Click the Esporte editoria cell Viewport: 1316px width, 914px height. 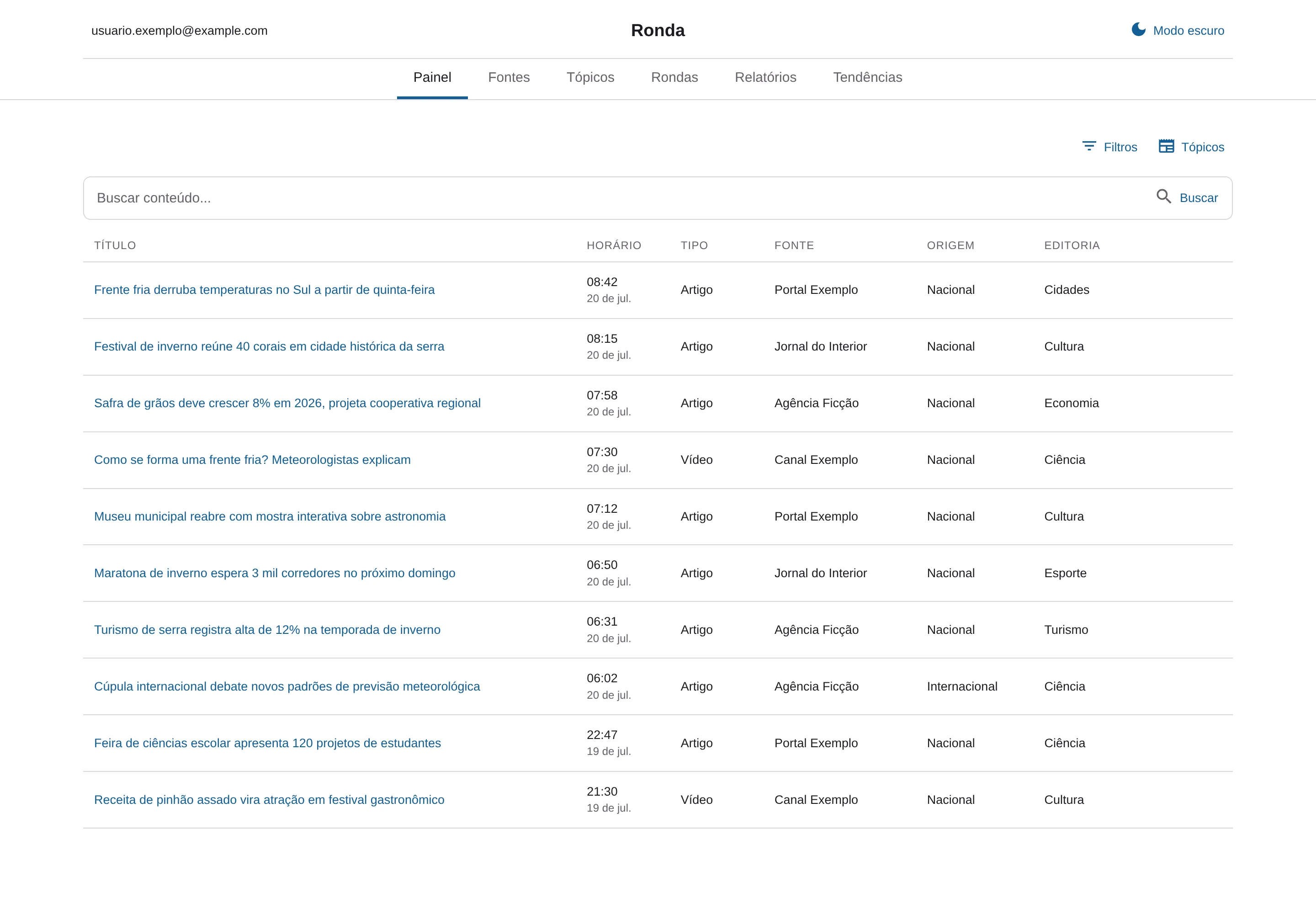pyautogui.click(x=1065, y=573)
